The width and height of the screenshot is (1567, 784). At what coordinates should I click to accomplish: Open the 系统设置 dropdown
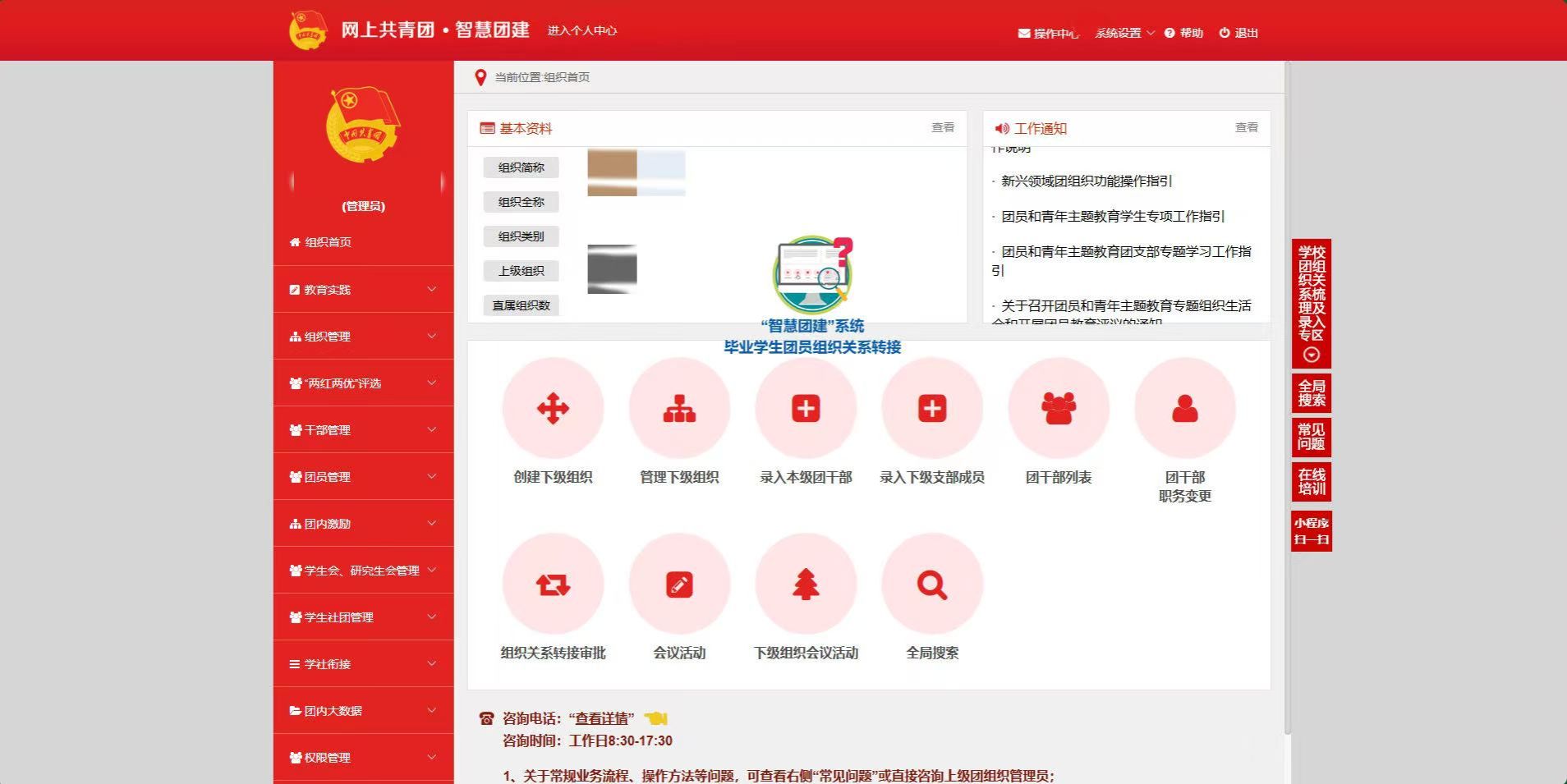(1124, 33)
